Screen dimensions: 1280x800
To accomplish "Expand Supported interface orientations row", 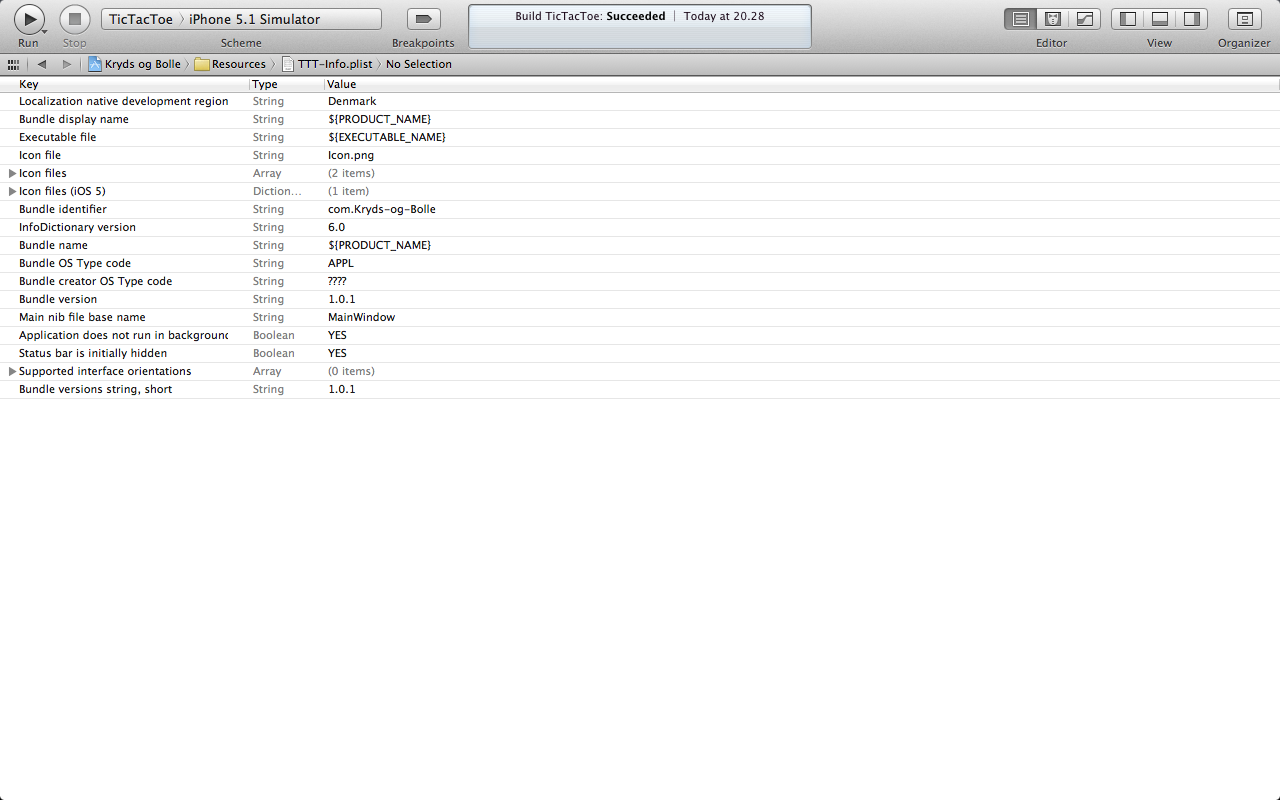I will pyautogui.click(x=12, y=372).
